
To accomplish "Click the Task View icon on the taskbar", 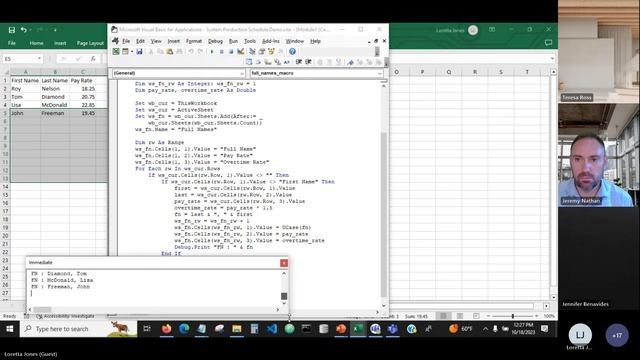I will click(x=147, y=329).
